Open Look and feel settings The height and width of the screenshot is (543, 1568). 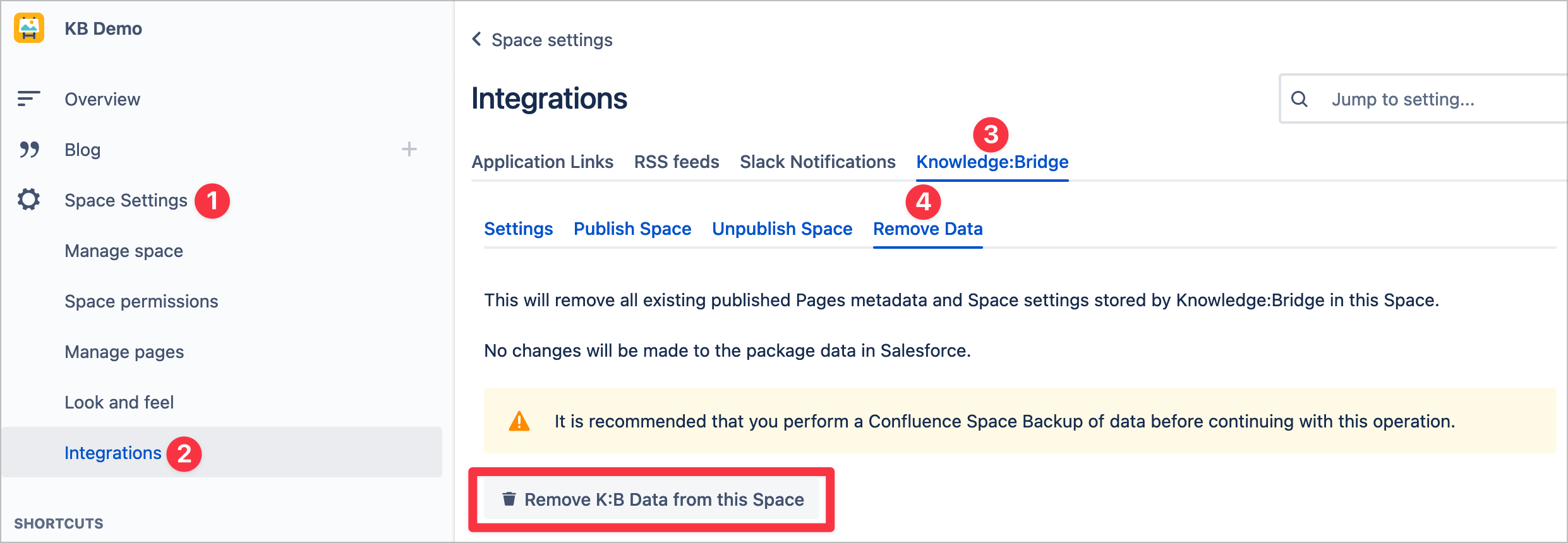pyautogui.click(x=119, y=402)
